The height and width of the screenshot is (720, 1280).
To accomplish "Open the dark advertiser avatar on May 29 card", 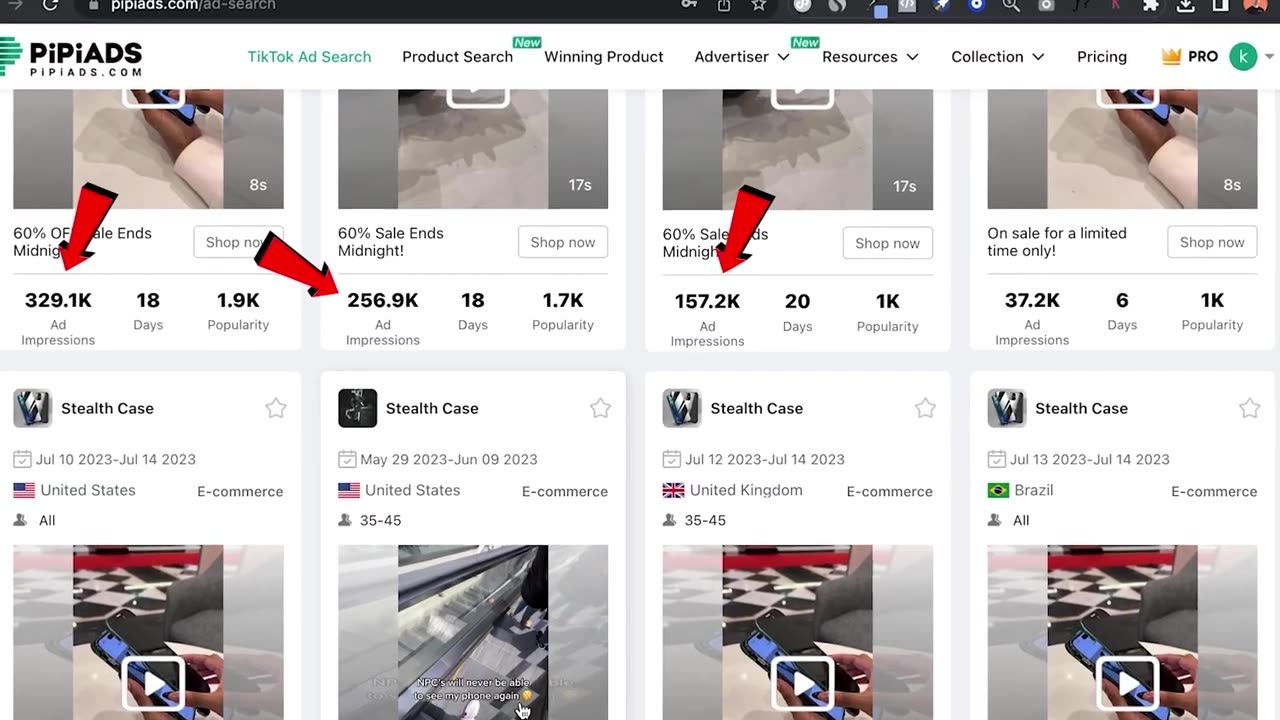I will (x=357, y=408).
